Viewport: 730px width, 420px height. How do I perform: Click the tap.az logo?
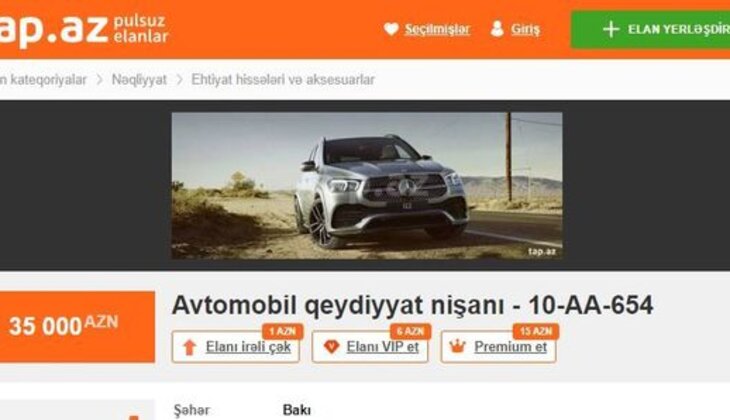(x=84, y=29)
